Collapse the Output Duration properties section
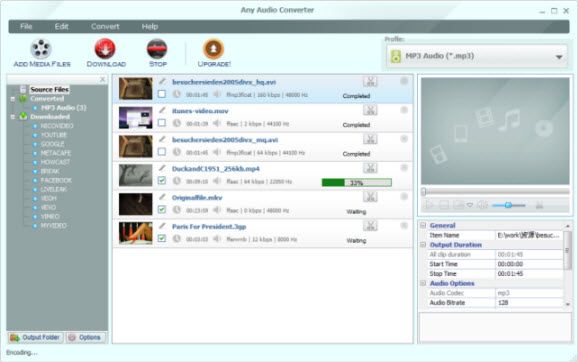The height and width of the screenshot is (362, 578). [x=423, y=245]
